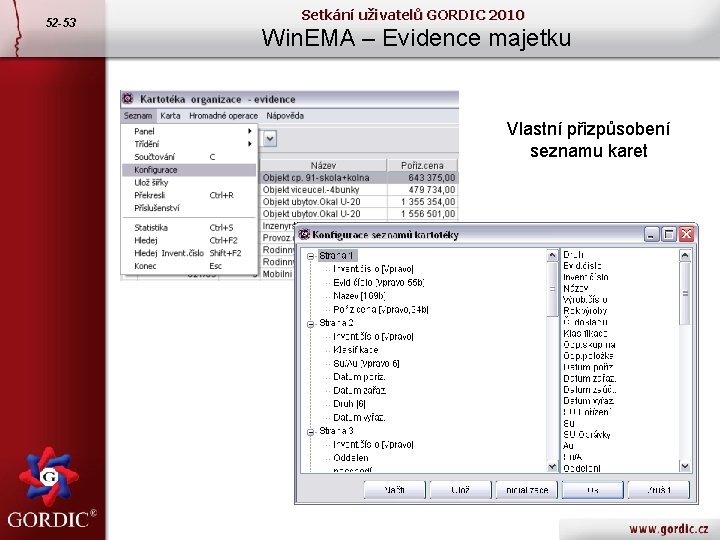Choose Součtování from the Seznam menu
720x540 pixels.
click(189, 157)
